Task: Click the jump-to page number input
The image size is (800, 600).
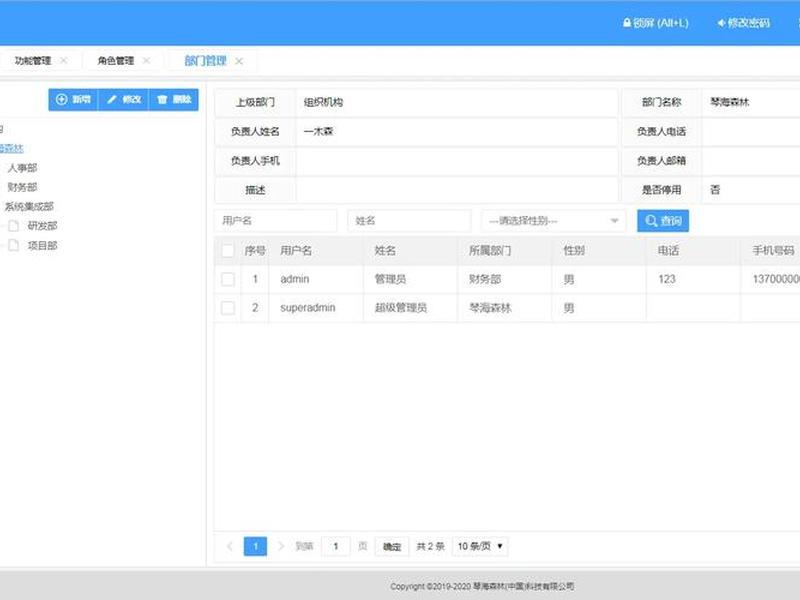Action: pos(336,546)
